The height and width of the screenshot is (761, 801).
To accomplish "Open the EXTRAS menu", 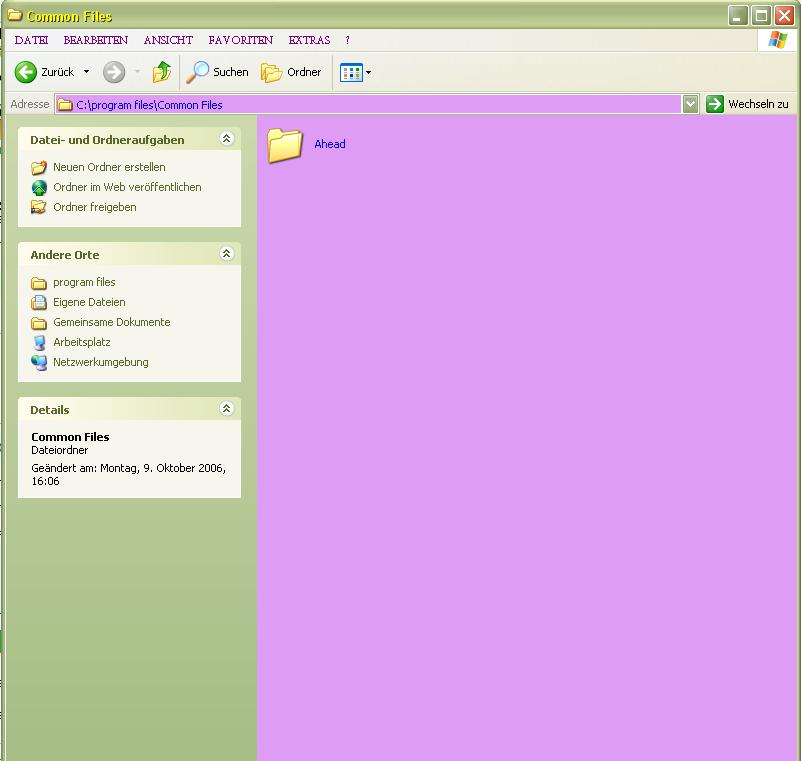I will [x=309, y=40].
